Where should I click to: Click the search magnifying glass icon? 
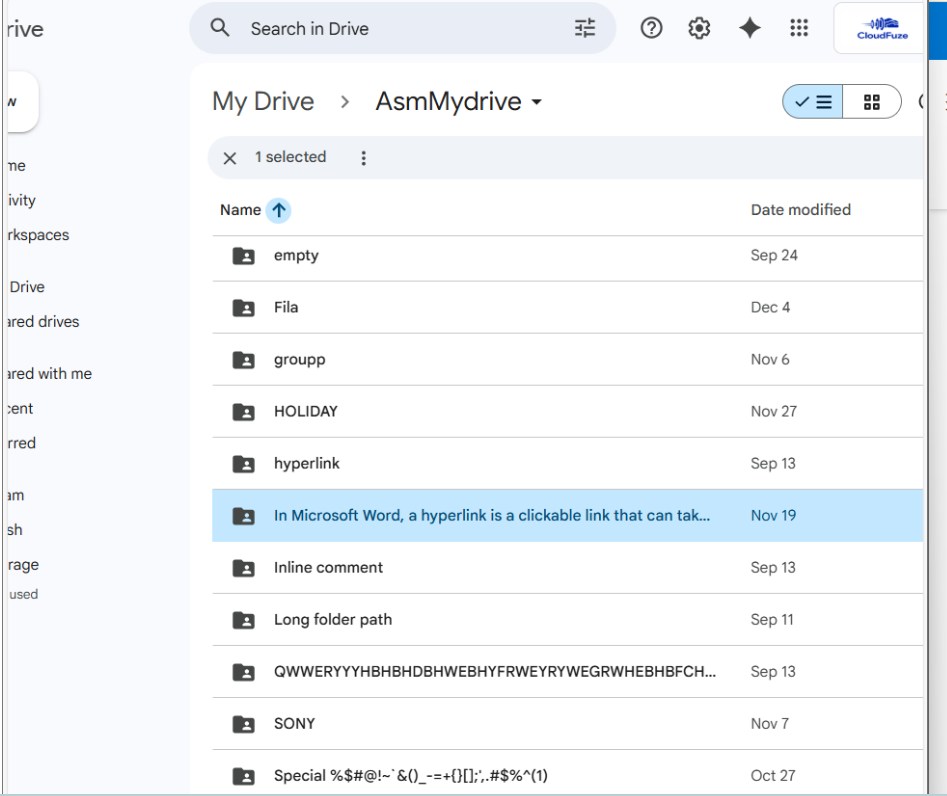point(220,28)
